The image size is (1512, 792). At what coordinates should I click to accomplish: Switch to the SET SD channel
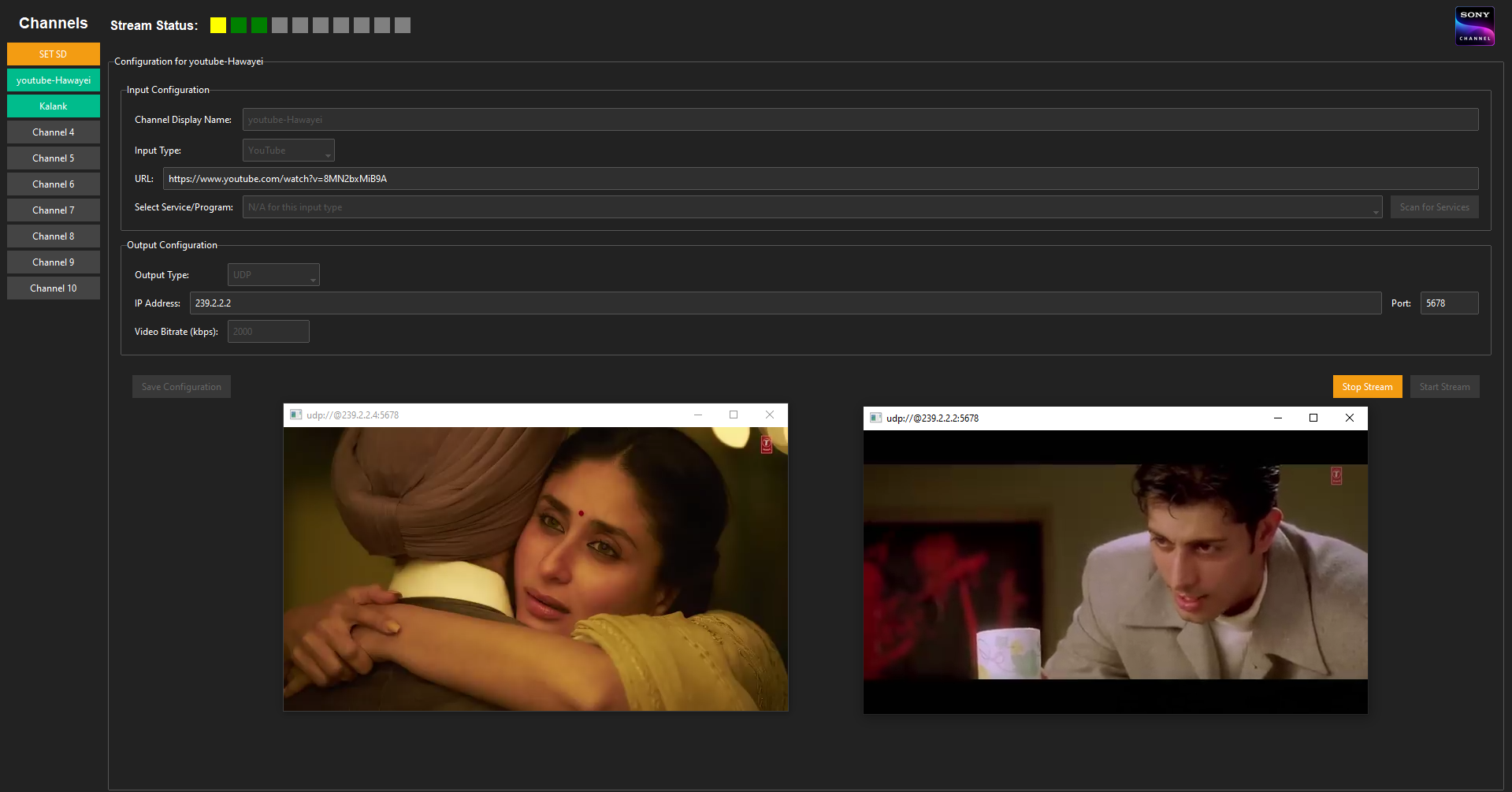pos(53,54)
